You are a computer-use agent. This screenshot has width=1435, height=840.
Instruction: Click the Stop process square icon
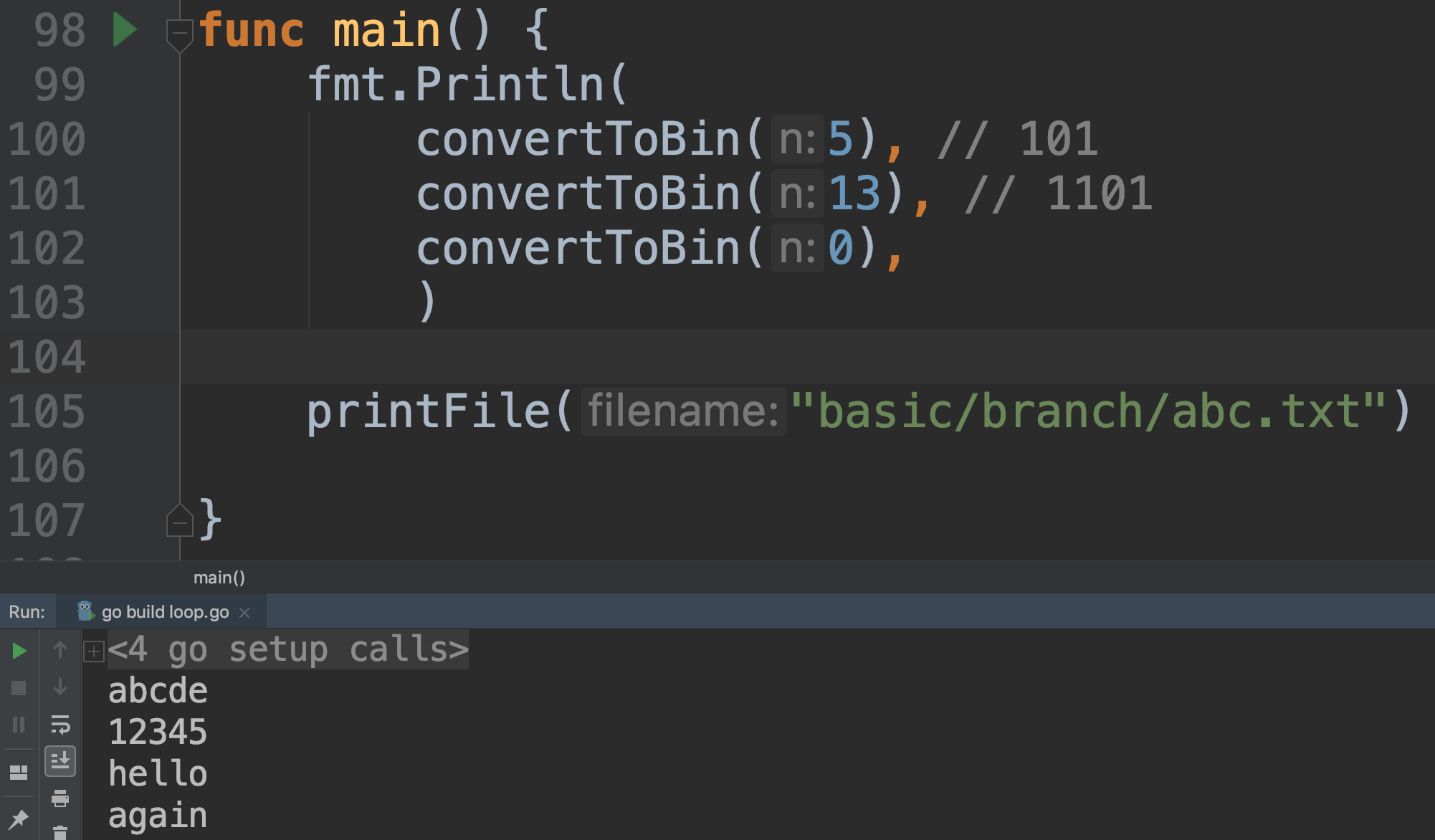[x=19, y=688]
